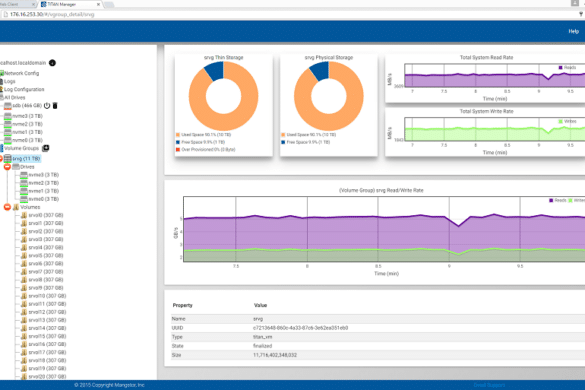The height and width of the screenshot is (390, 585).
Task: Click the Value column header
Action: point(260,305)
